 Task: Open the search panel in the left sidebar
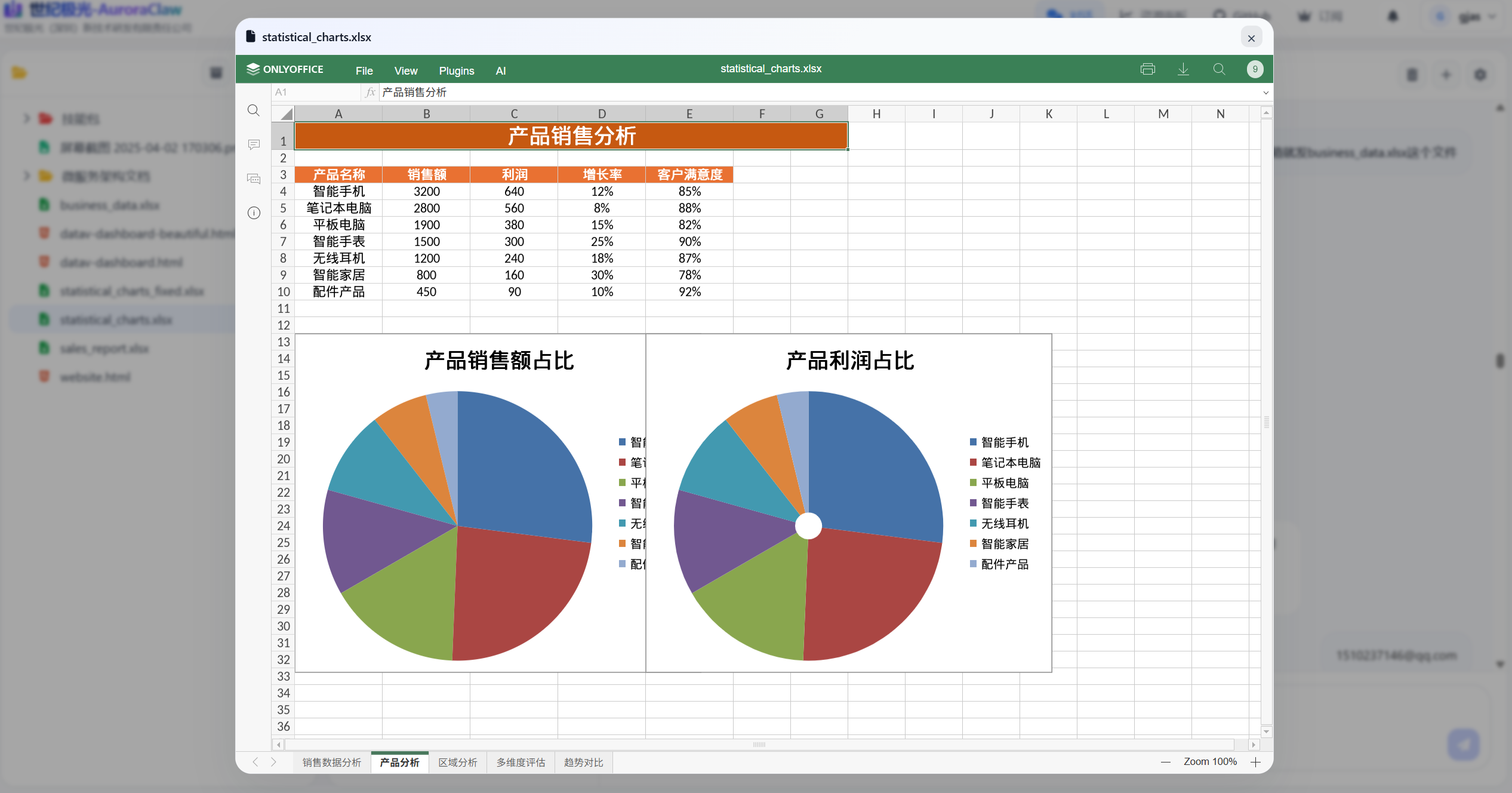pyautogui.click(x=254, y=110)
